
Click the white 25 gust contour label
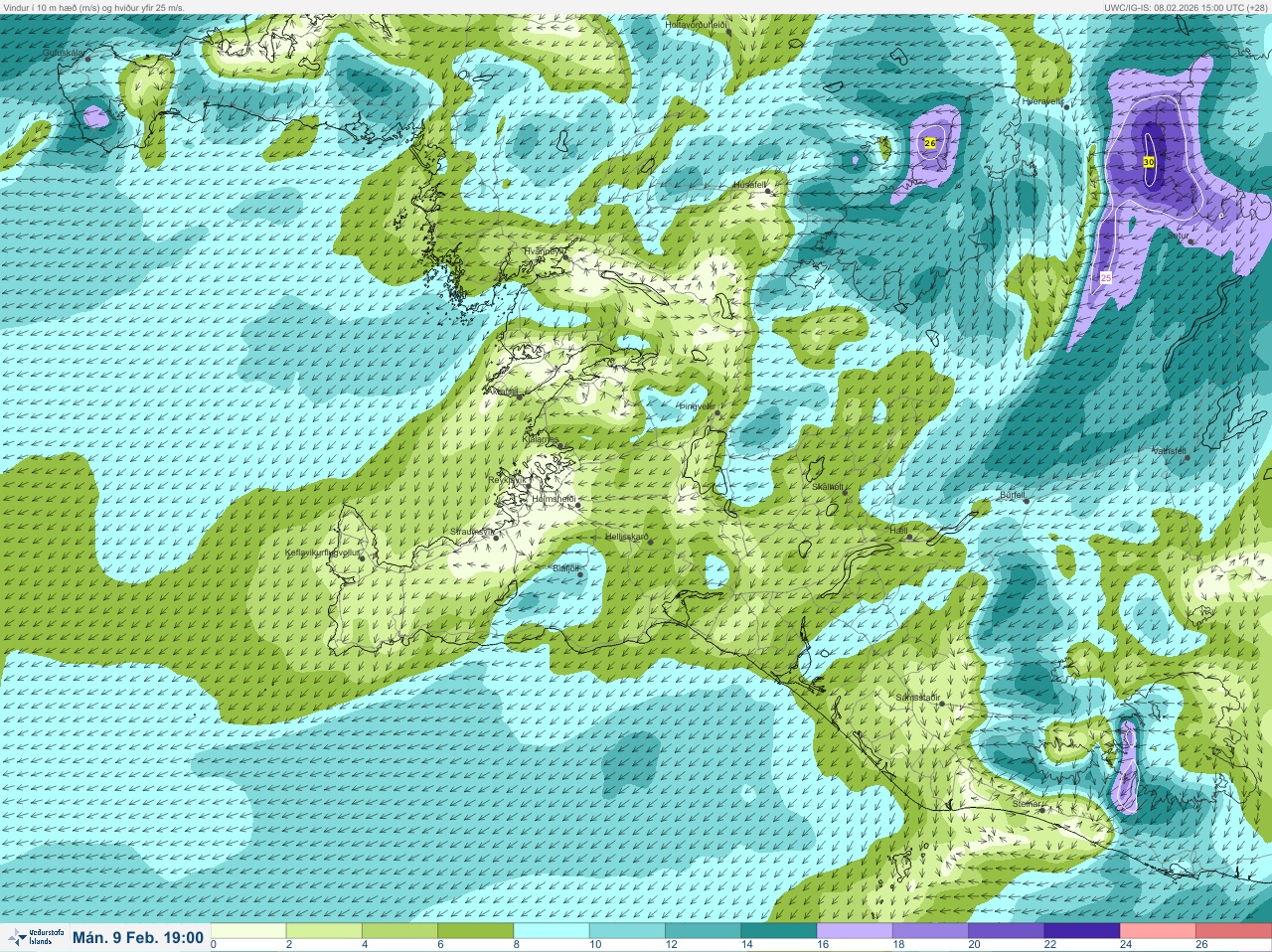click(x=1106, y=278)
